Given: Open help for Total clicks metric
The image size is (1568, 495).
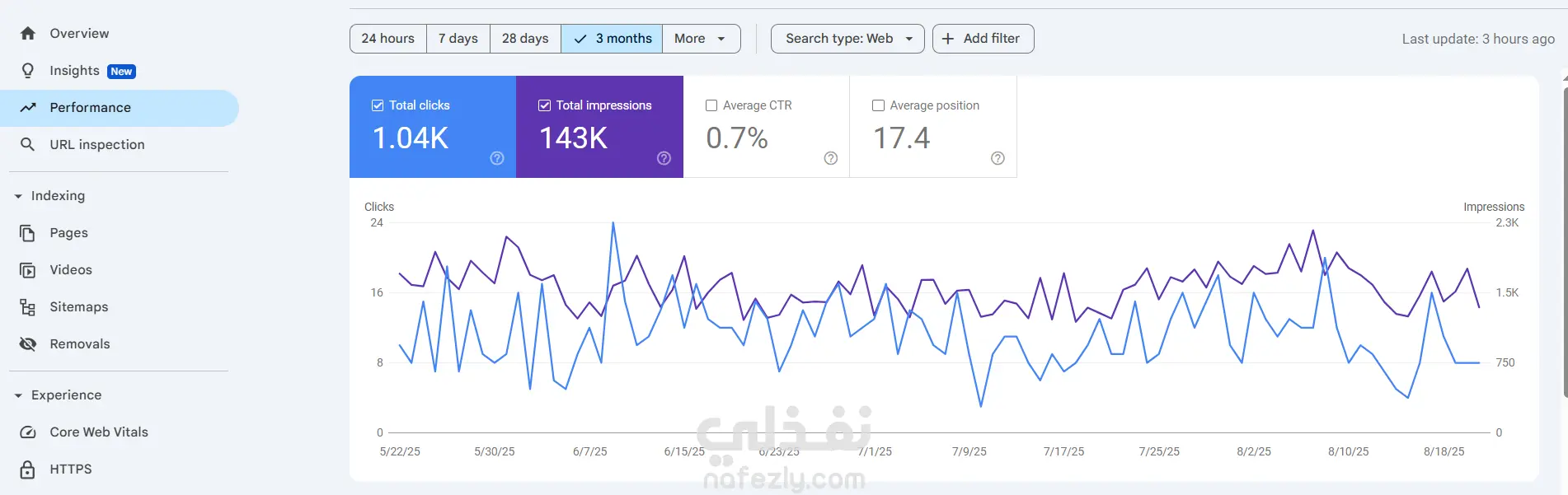Looking at the screenshot, I should tap(497, 158).
